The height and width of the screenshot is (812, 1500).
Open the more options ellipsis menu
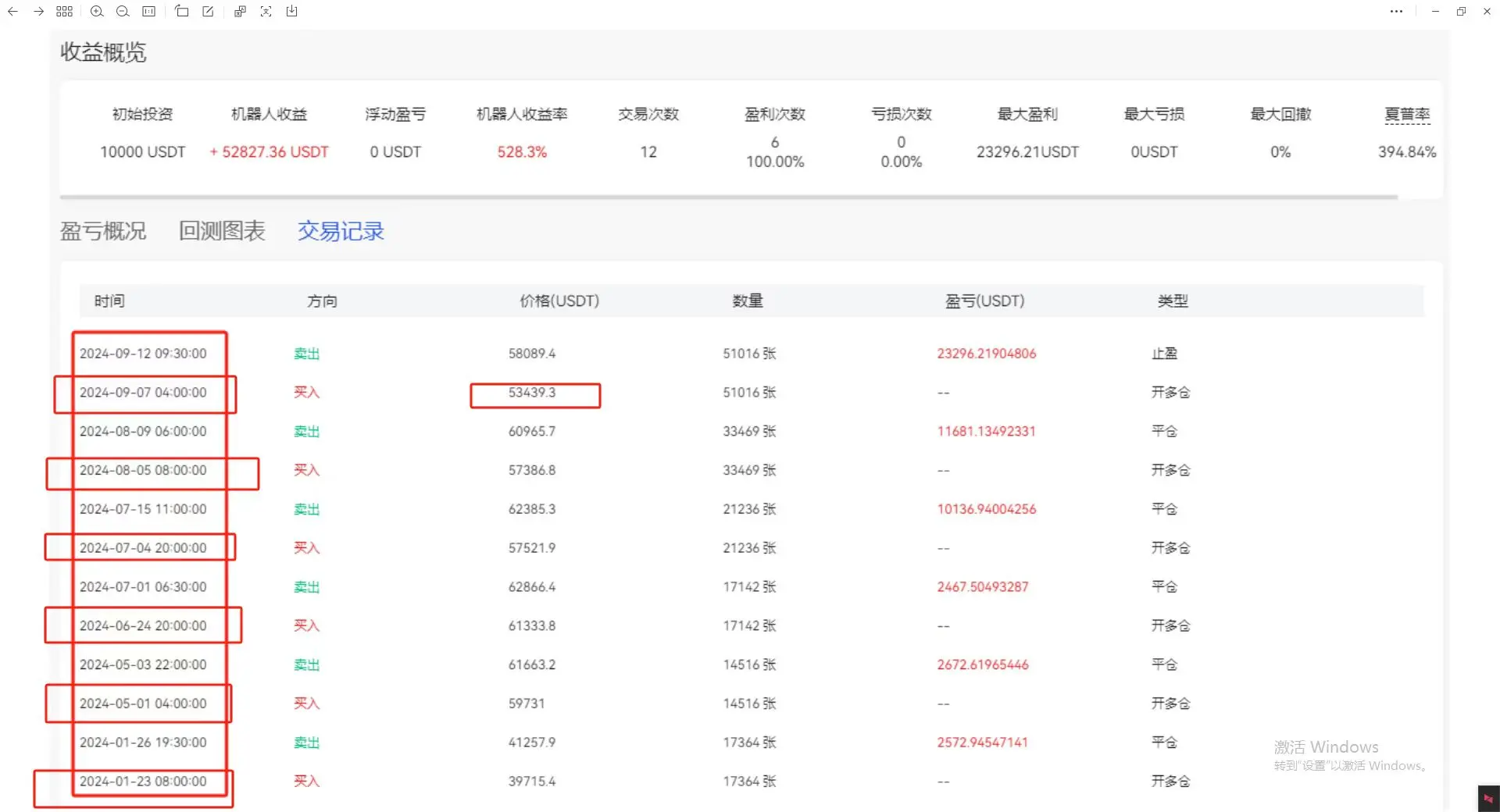pyautogui.click(x=1396, y=12)
